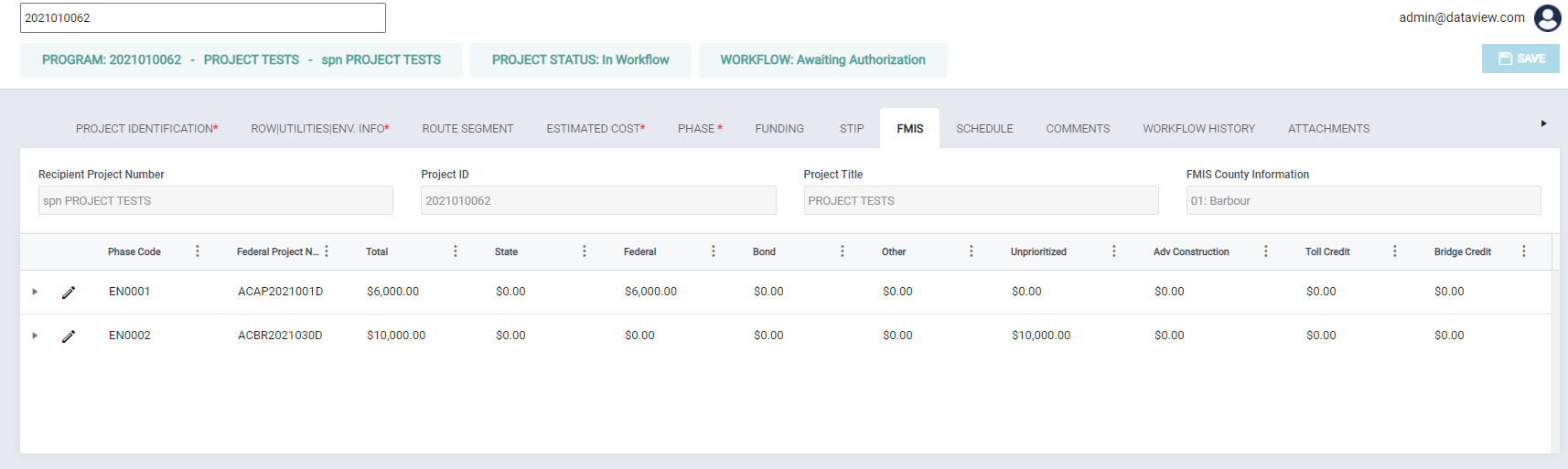The image size is (1568, 469).
Task: Open Total column options menu
Action: point(456,251)
